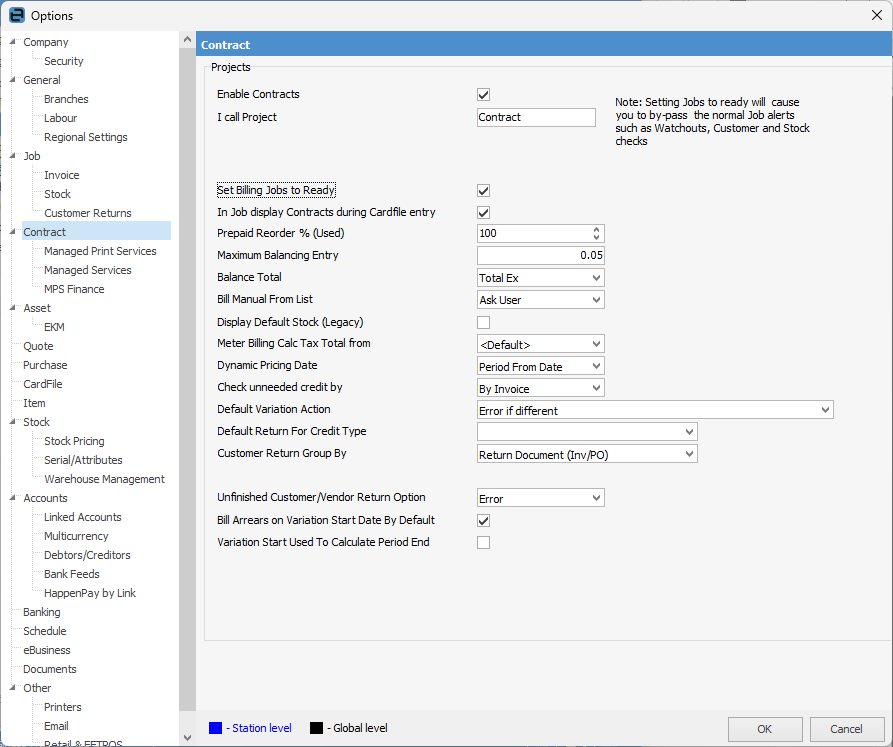893x747 pixels.
Task: Click the Options window app icon
Action: (x=16, y=15)
